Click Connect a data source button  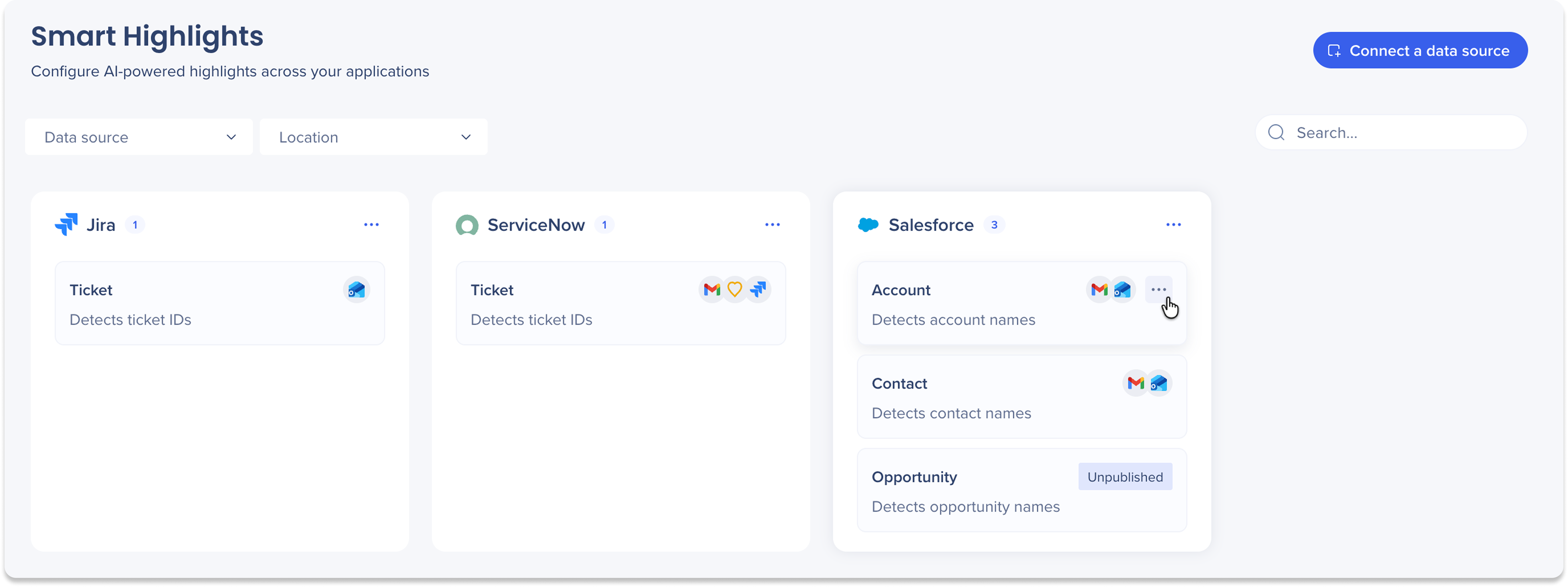tap(1420, 50)
